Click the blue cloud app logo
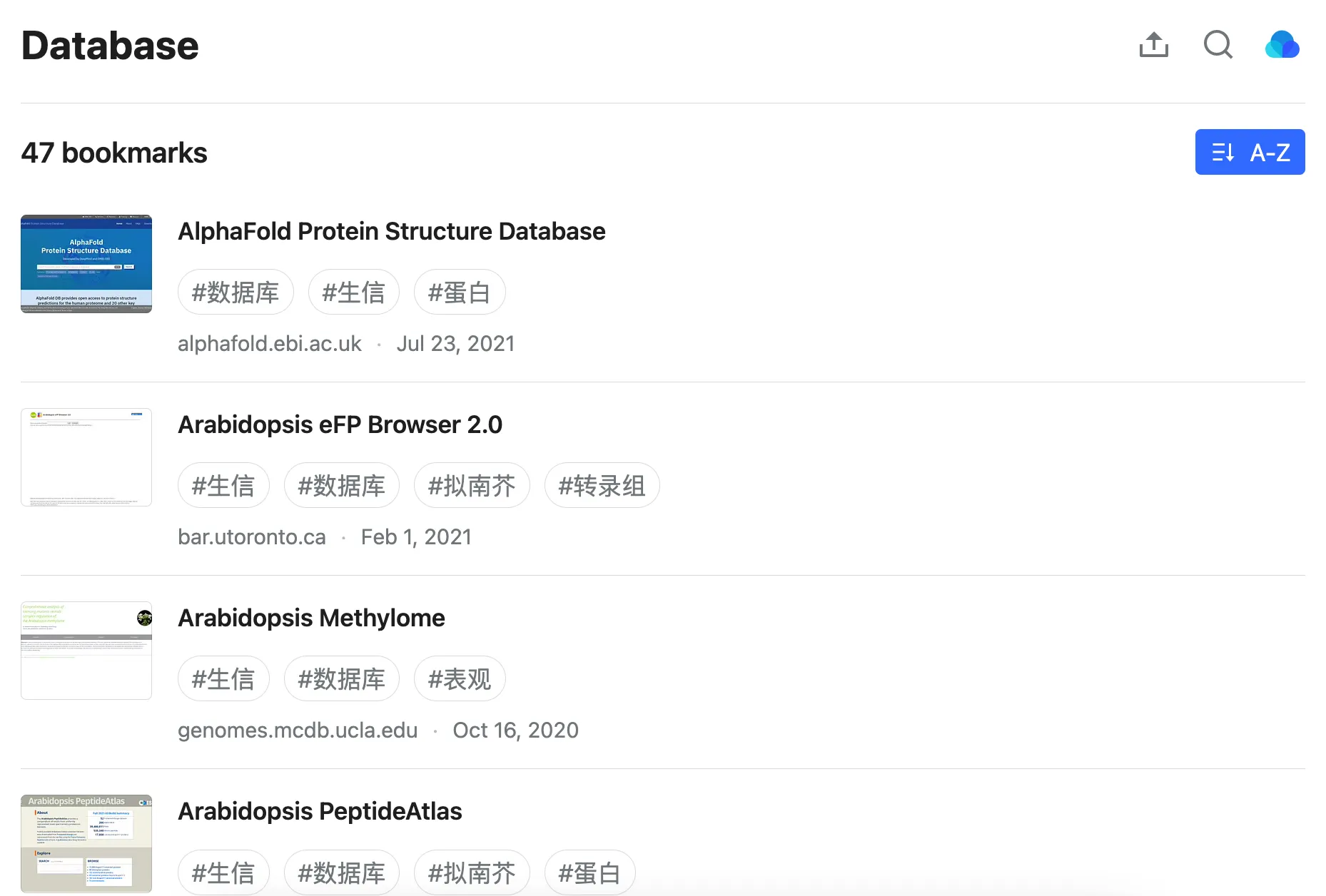This screenshot has height=896, width=1326. click(1282, 45)
